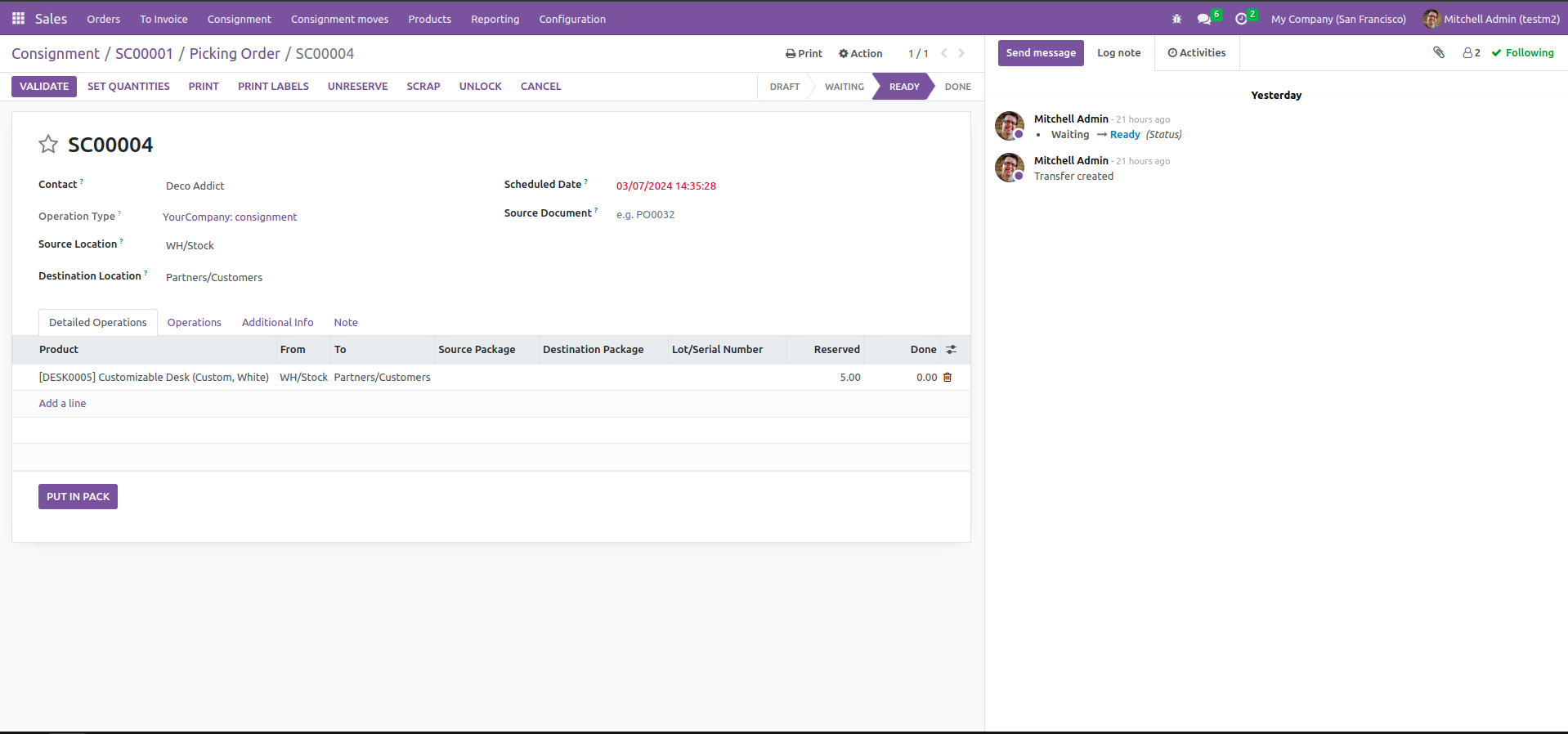Go to Picking Order breadcrumb

tap(235, 53)
